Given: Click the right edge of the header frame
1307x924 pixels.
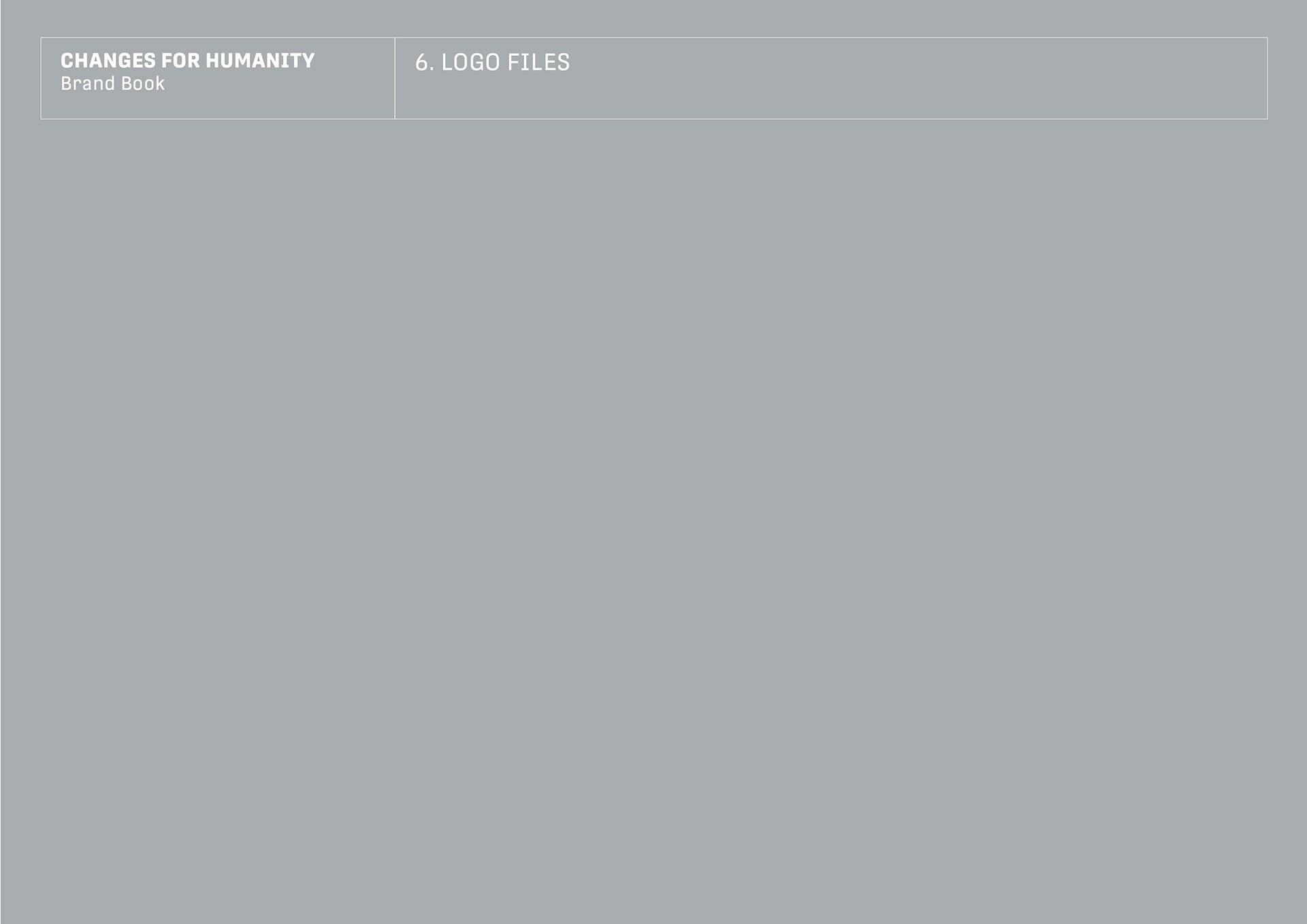Looking at the screenshot, I should 1268,78.
